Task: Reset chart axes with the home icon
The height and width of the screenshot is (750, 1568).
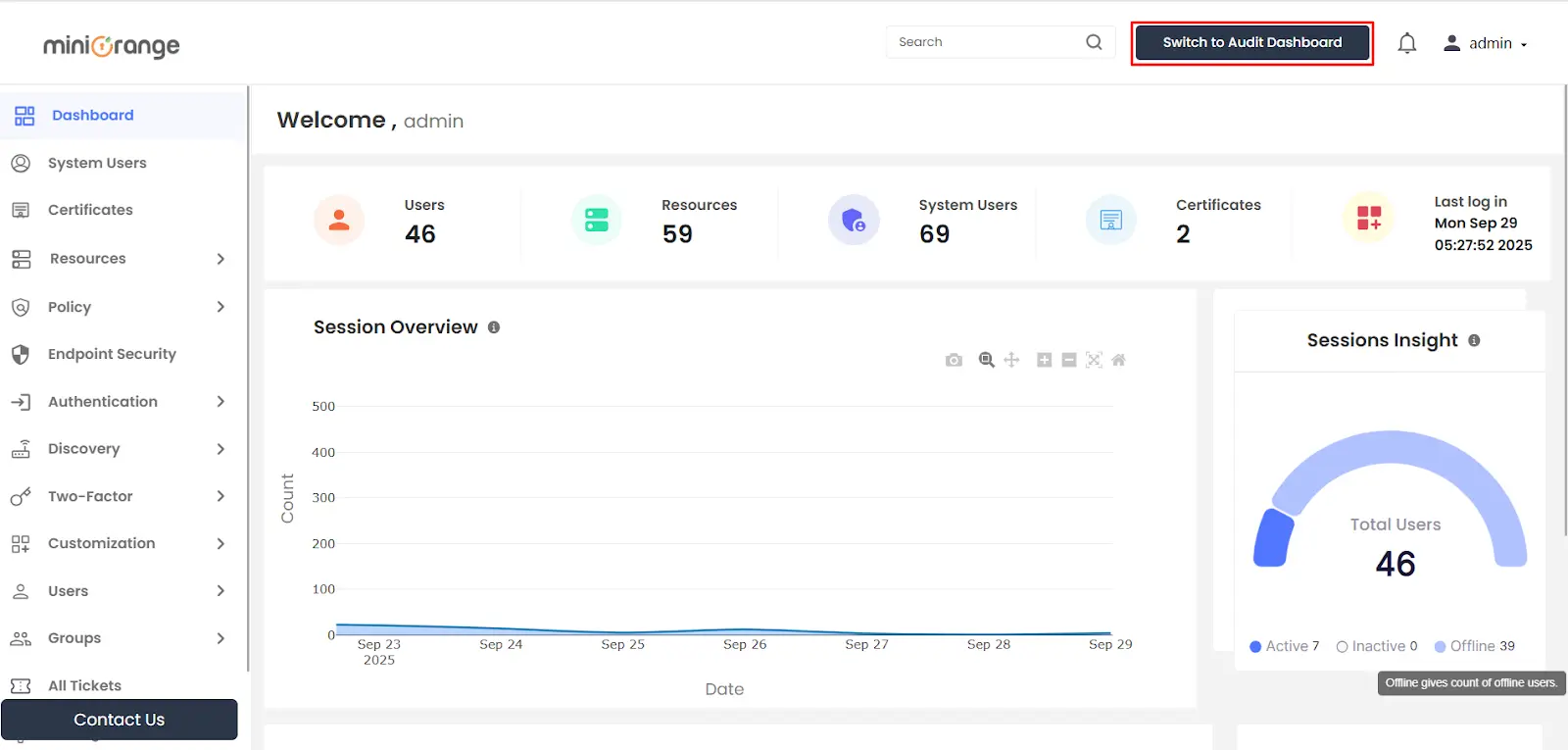Action: coord(1118,360)
